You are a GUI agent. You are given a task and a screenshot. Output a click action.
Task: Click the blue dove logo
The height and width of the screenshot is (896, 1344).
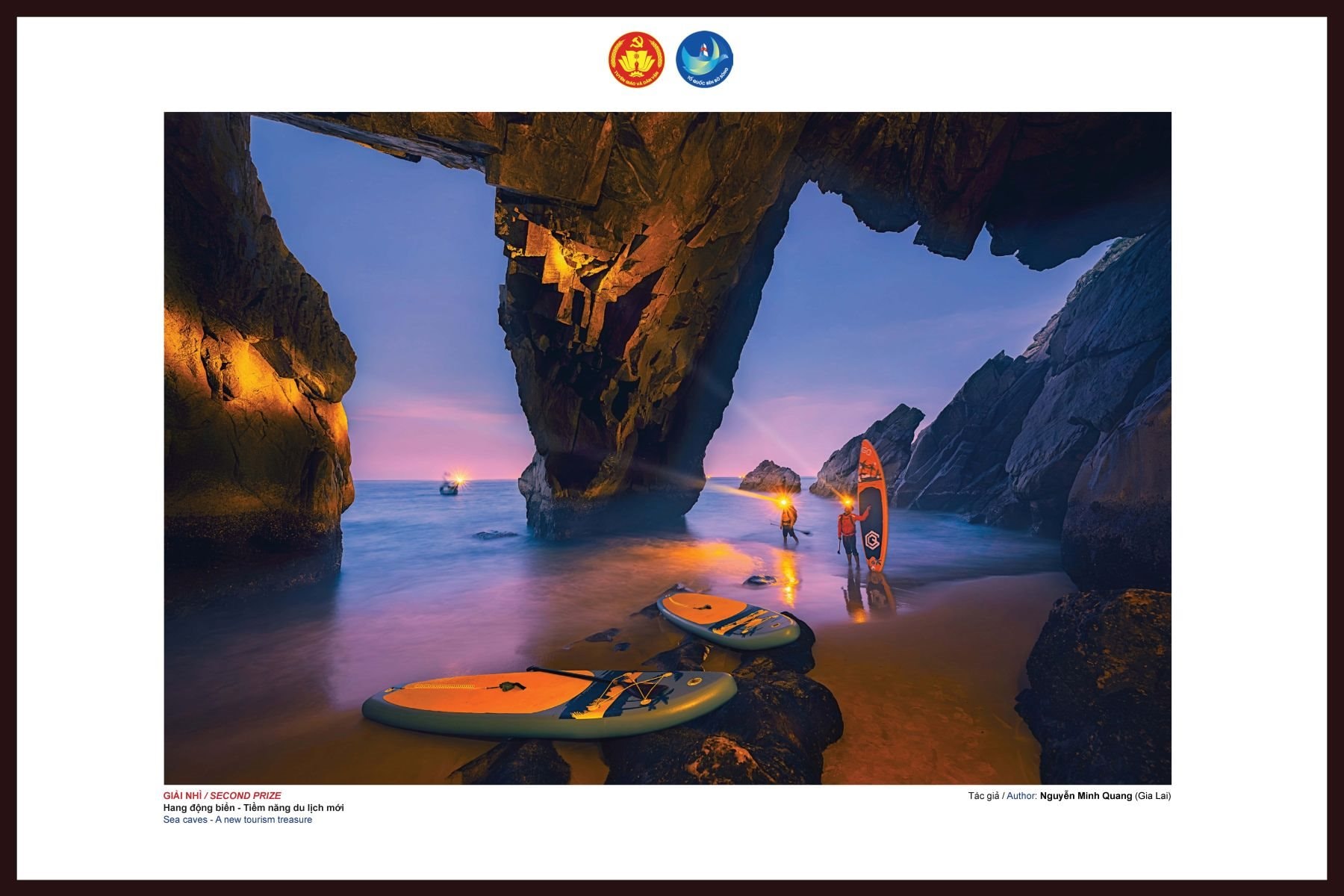pos(704,60)
